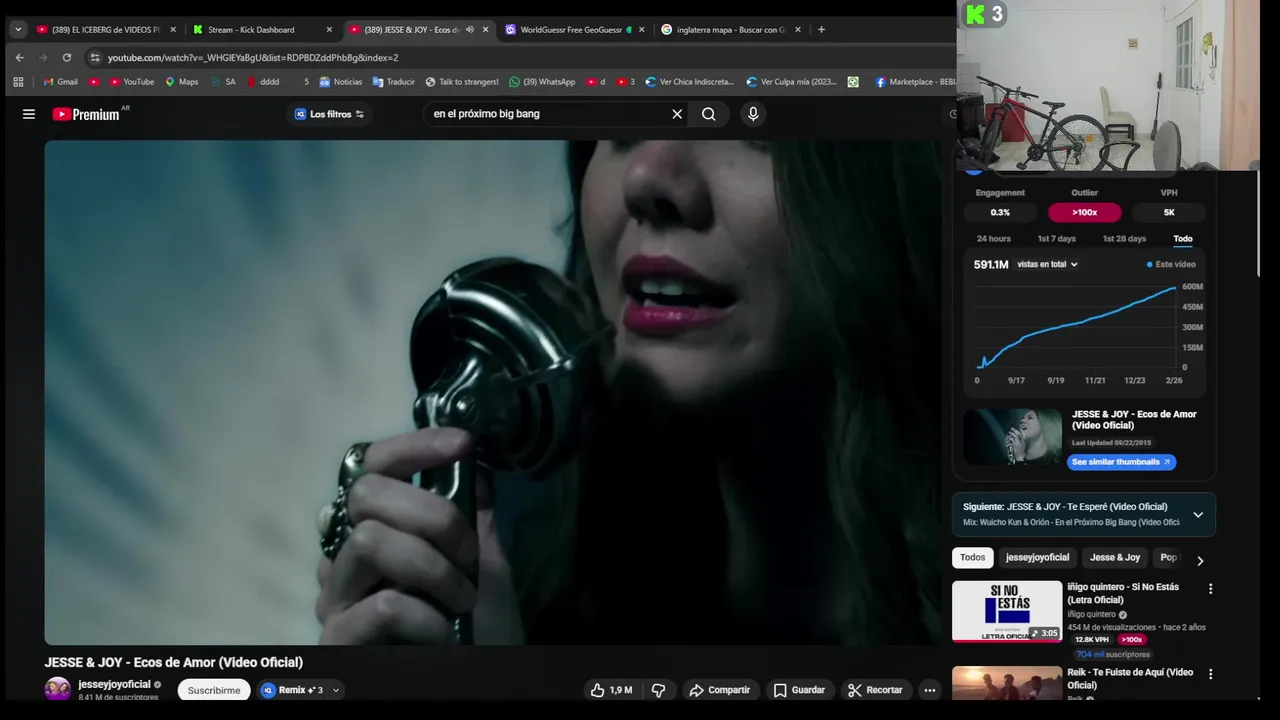This screenshot has height=720, width=1280.
Task: Click See similar thumbnails button
Action: click(1121, 462)
